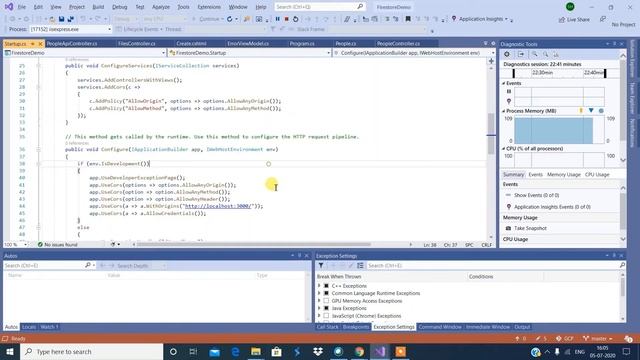Open Microsoft Store from taskbar
The height and width of the screenshot is (360, 640).
(276, 351)
